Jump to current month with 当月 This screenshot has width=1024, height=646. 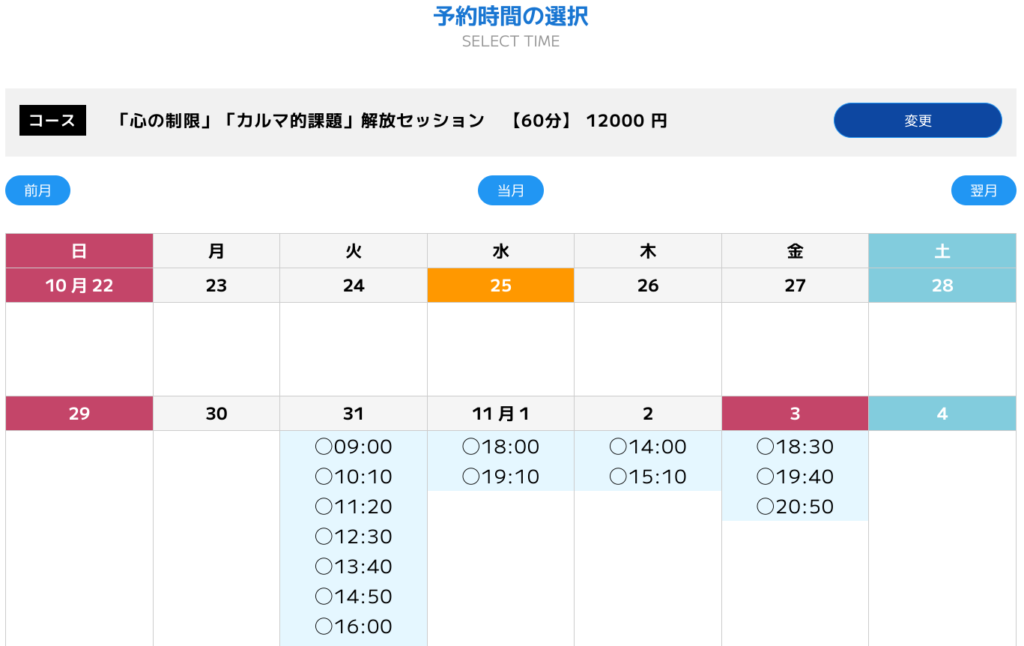[x=510, y=190]
